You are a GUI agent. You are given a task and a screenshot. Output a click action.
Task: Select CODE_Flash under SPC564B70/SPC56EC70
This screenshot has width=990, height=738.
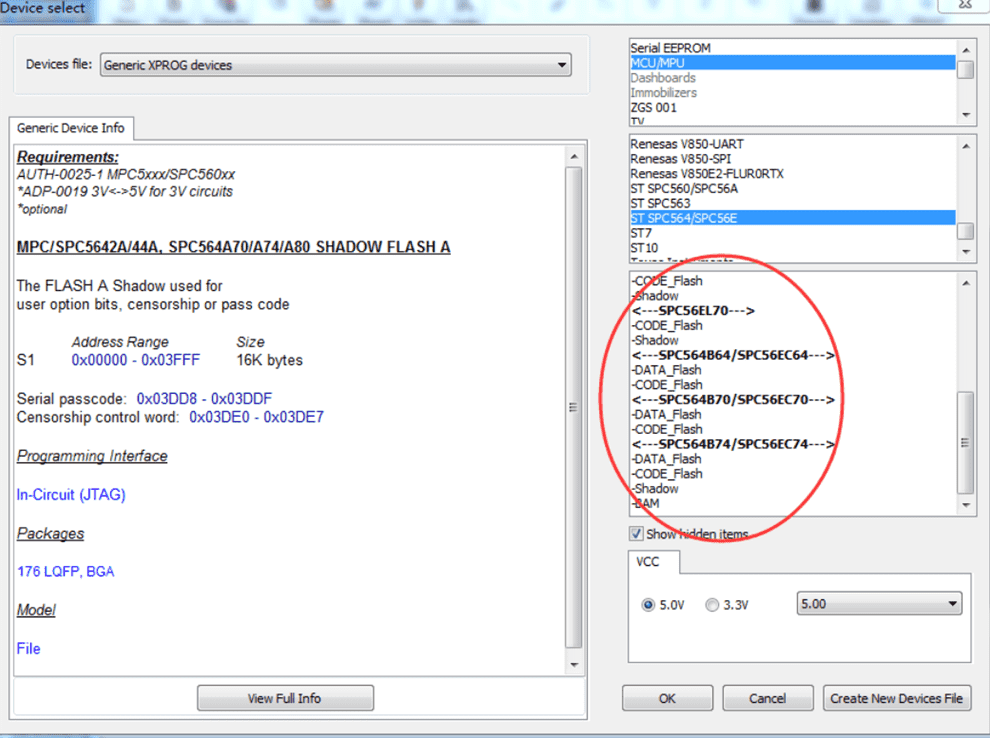(x=792, y=429)
